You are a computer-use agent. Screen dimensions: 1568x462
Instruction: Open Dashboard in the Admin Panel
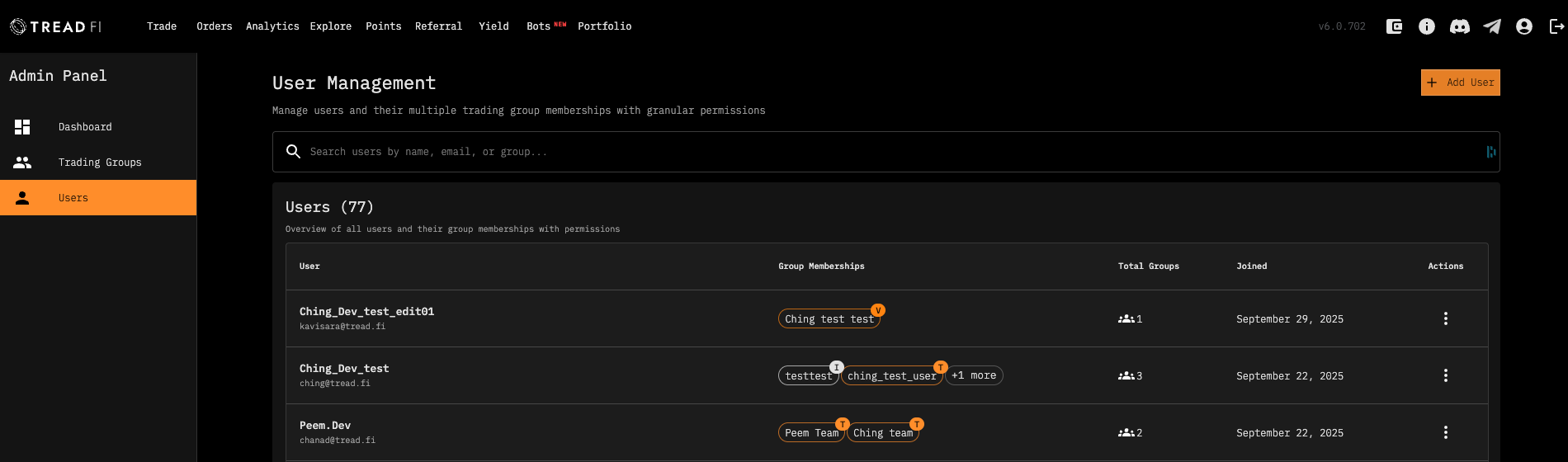point(85,127)
